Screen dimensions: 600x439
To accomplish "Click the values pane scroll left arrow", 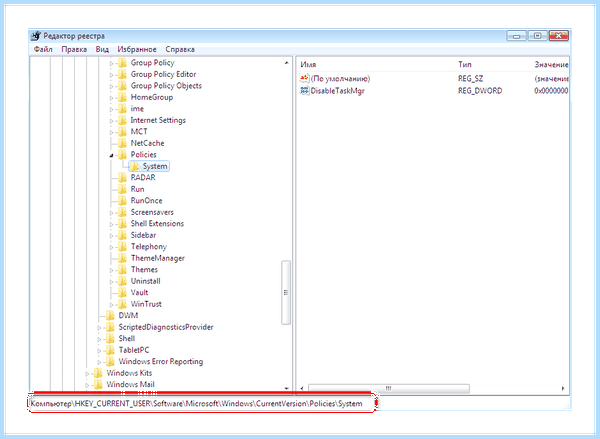I will [302, 388].
